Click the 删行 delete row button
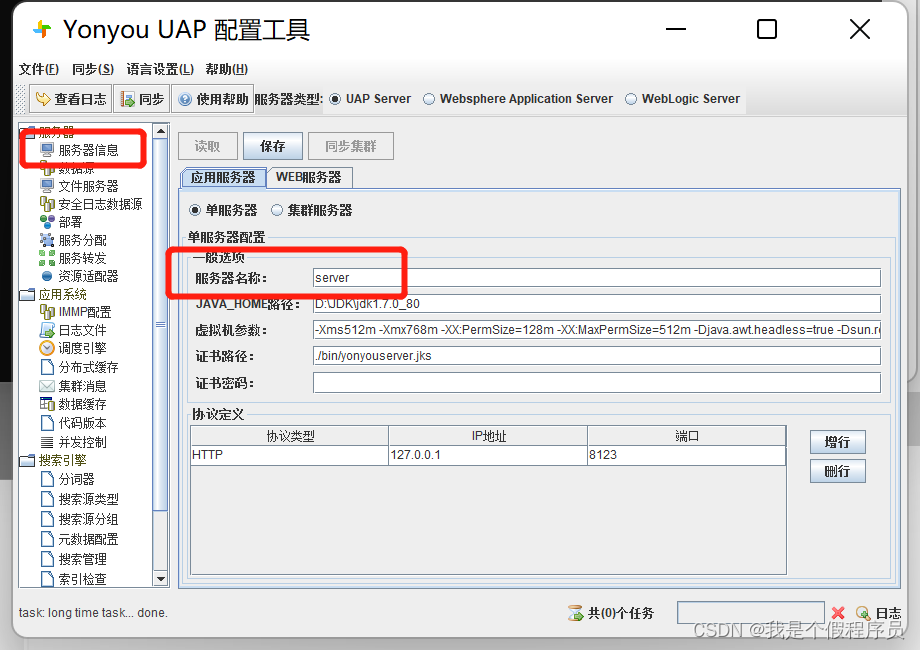The height and width of the screenshot is (650, 920). coord(837,471)
